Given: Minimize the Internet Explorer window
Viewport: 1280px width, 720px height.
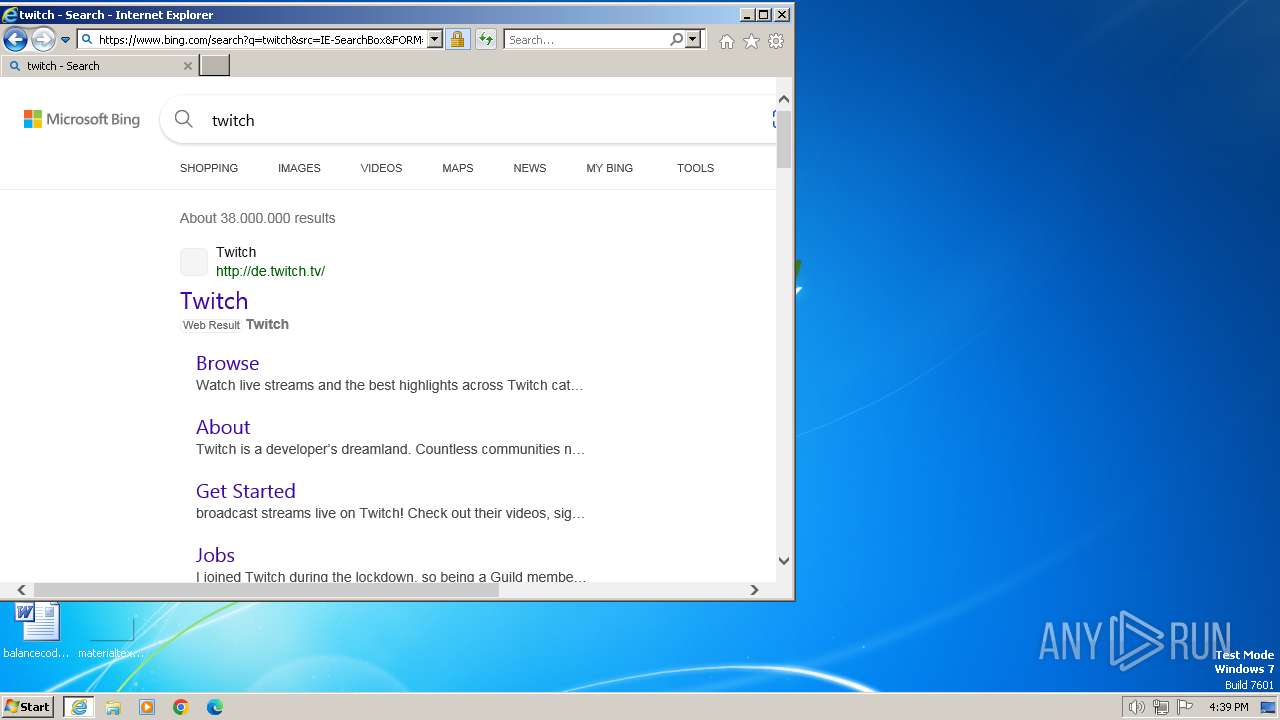Looking at the screenshot, I should click(747, 15).
